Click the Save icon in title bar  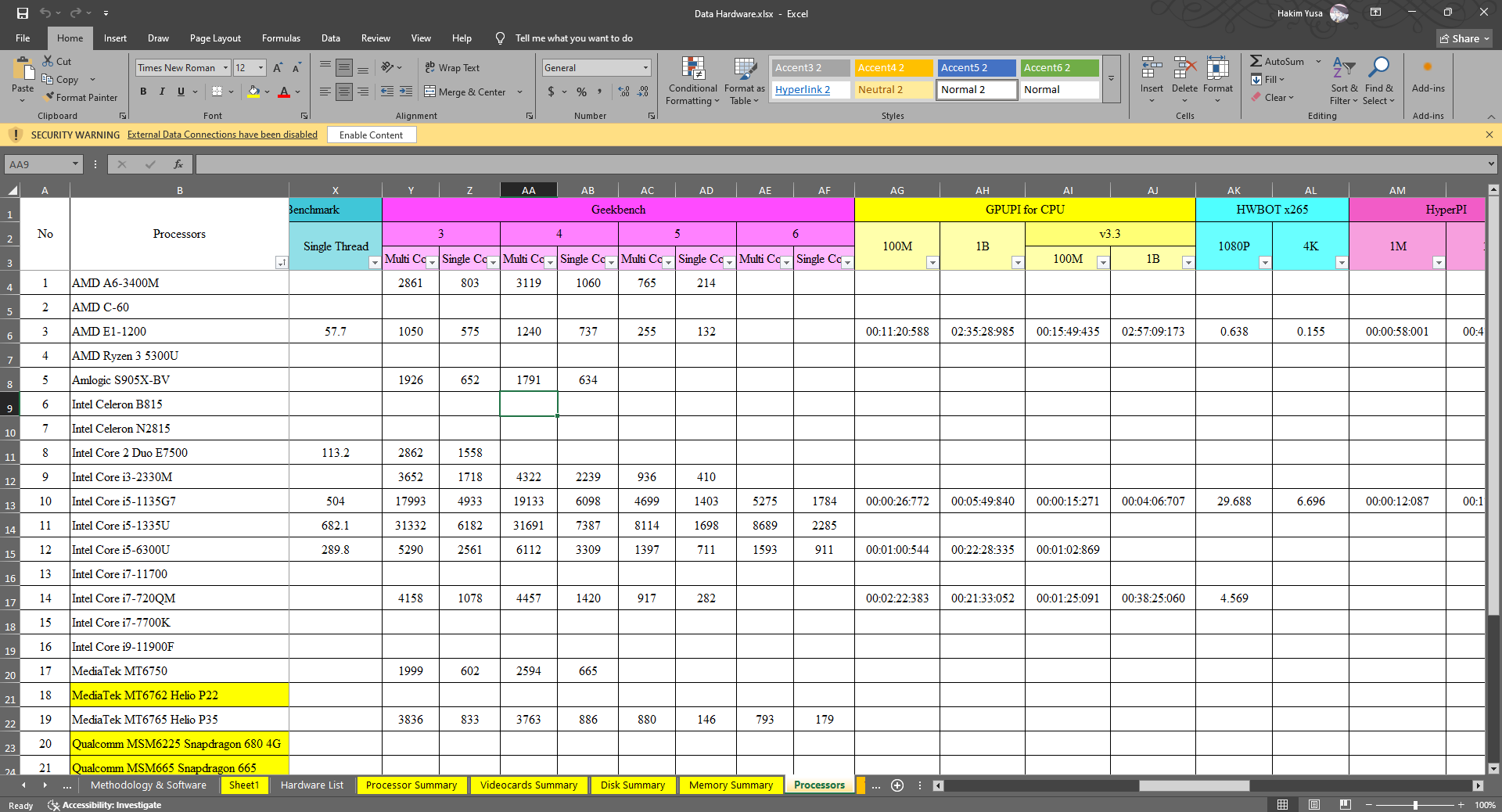[23, 13]
